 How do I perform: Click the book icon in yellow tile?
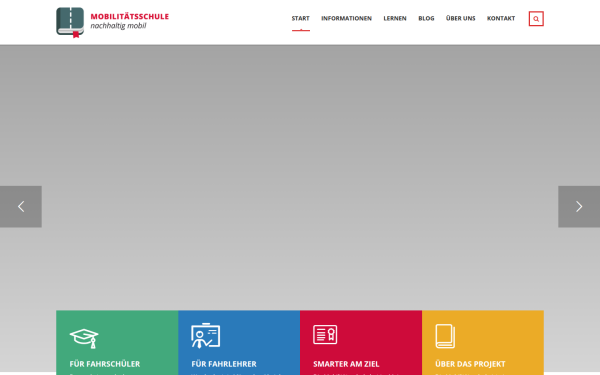pos(445,336)
